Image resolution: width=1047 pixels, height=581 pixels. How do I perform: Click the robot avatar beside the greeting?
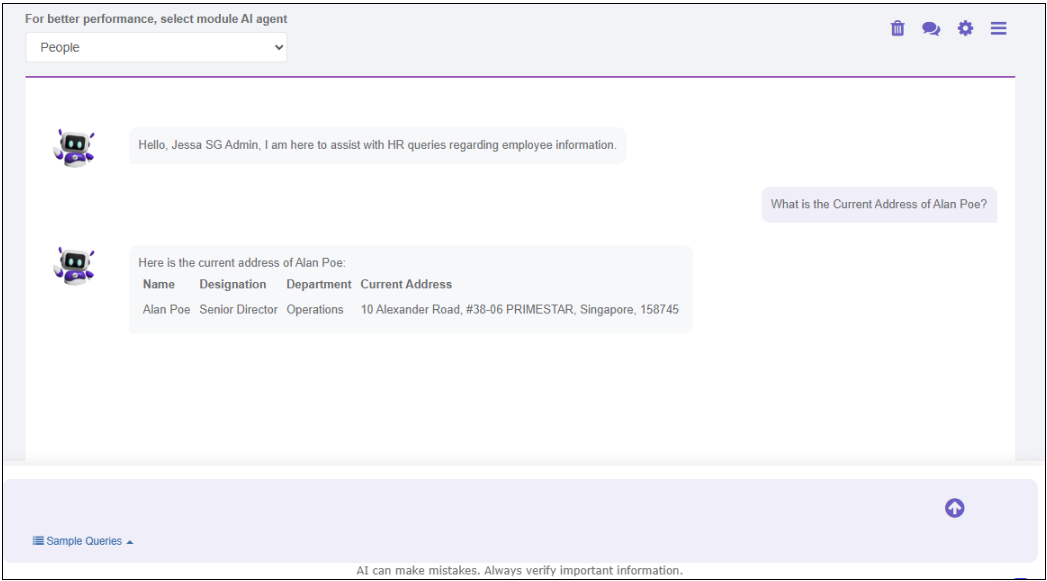(x=74, y=148)
